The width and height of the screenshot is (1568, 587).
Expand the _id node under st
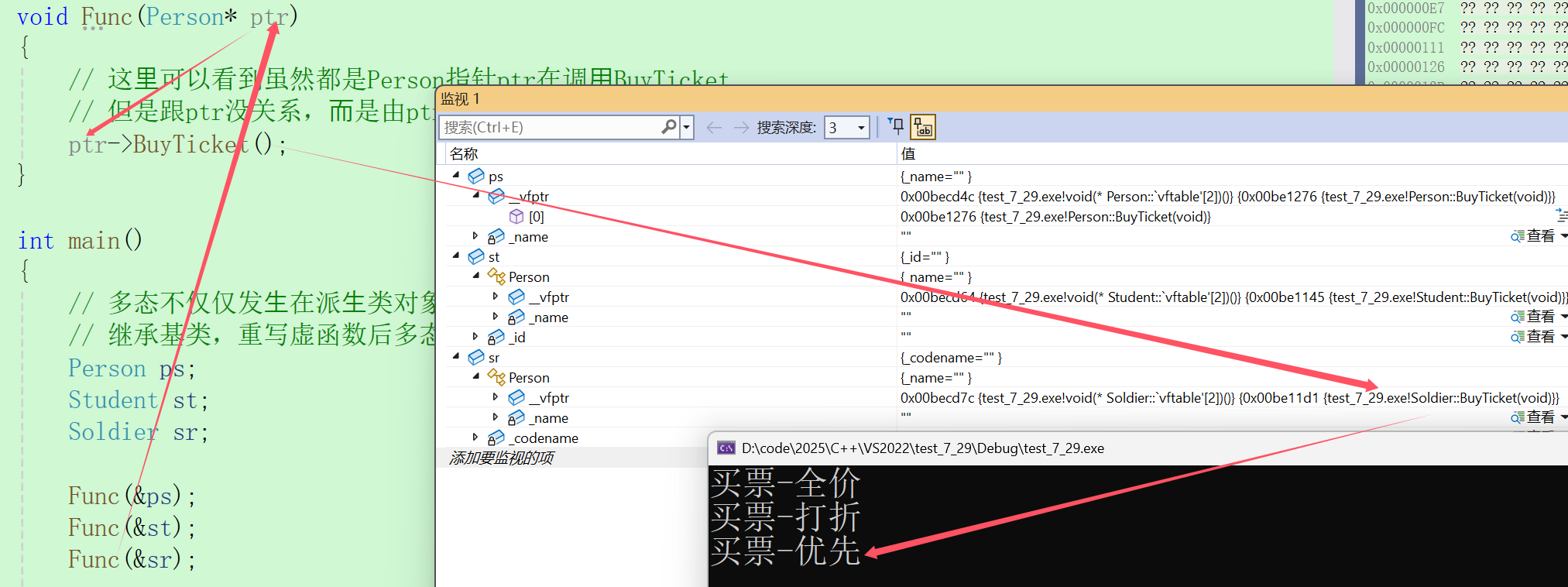(x=475, y=337)
